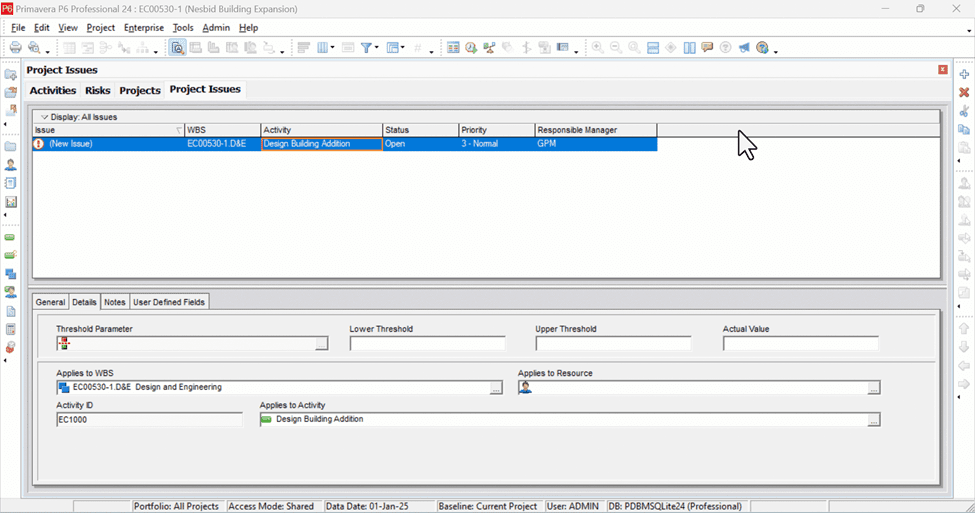
Task: Open the Tools menu
Action: click(183, 27)
